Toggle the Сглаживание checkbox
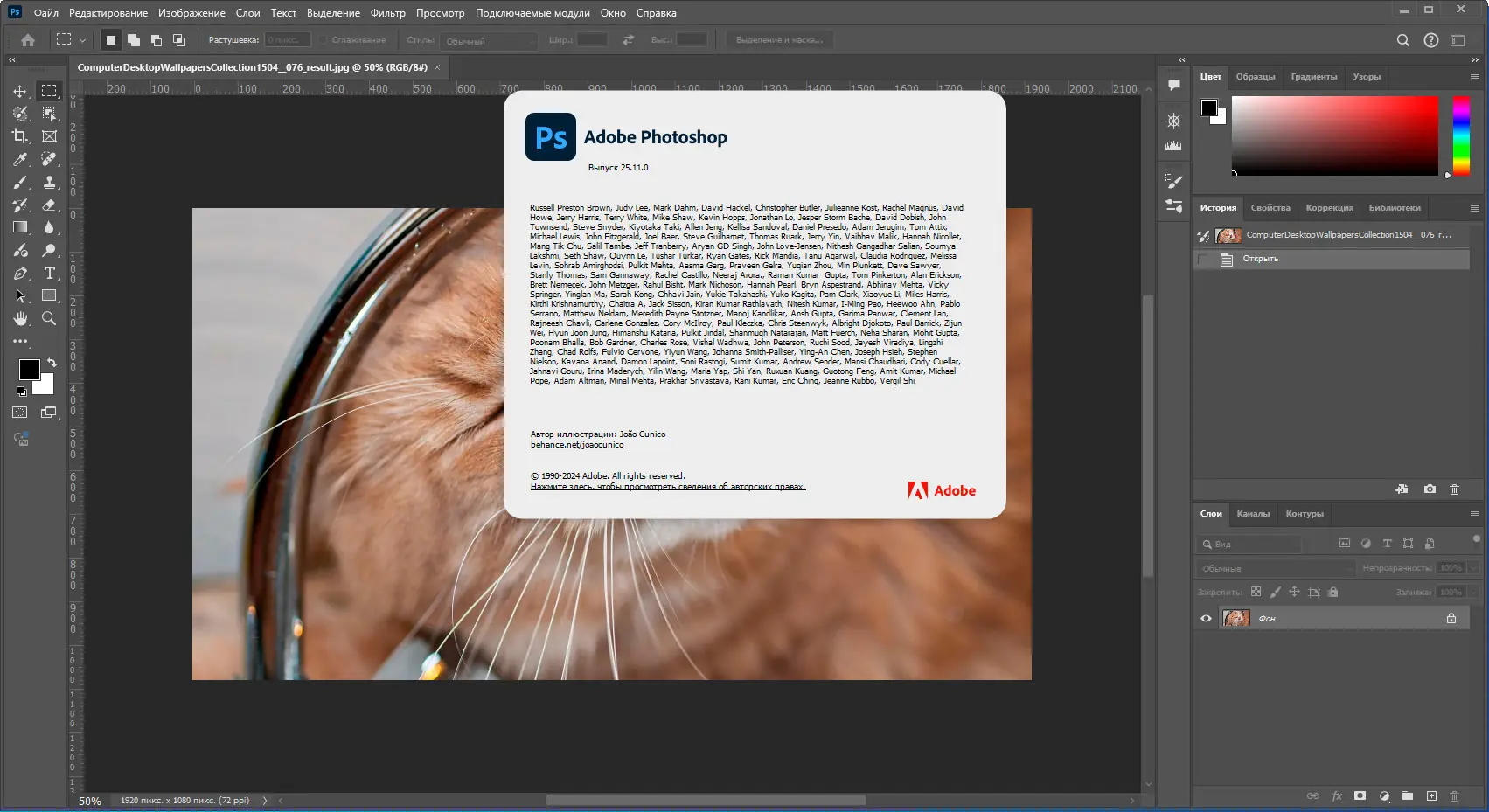This screenshot has height=812, width=1489. coord(324,40)
